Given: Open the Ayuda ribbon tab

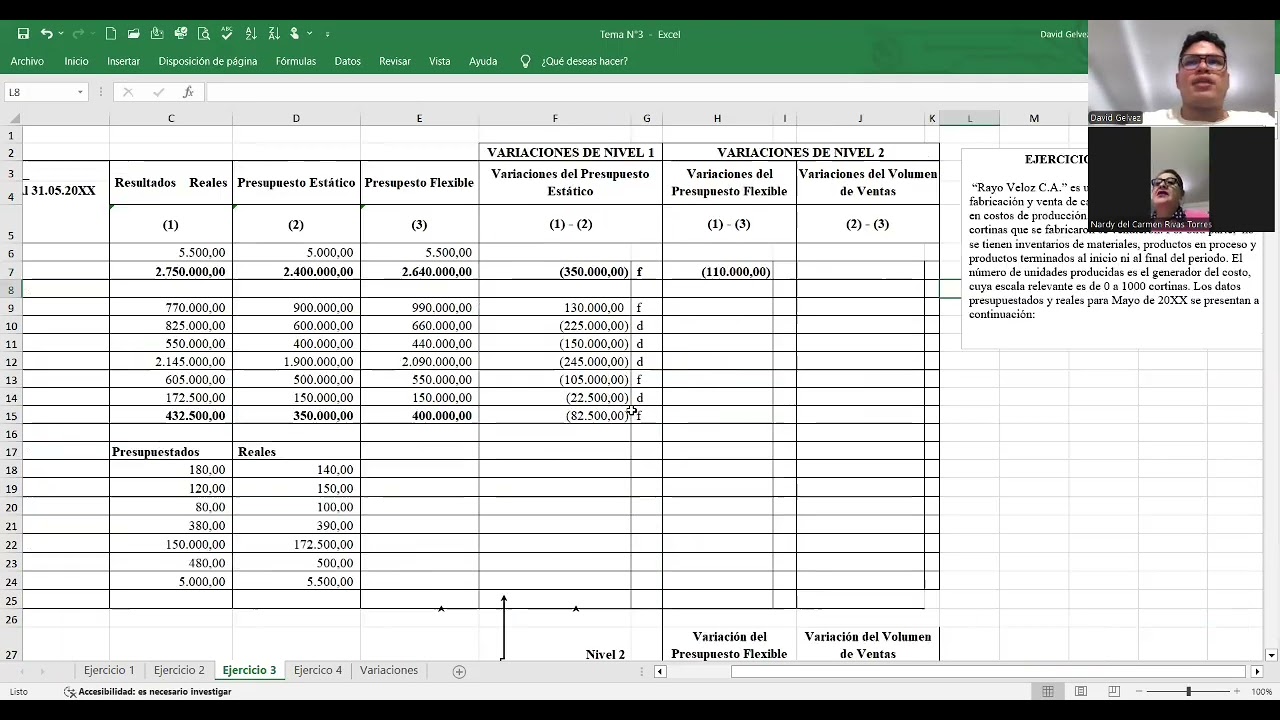Looking at the screenshot, I should 483,61.
